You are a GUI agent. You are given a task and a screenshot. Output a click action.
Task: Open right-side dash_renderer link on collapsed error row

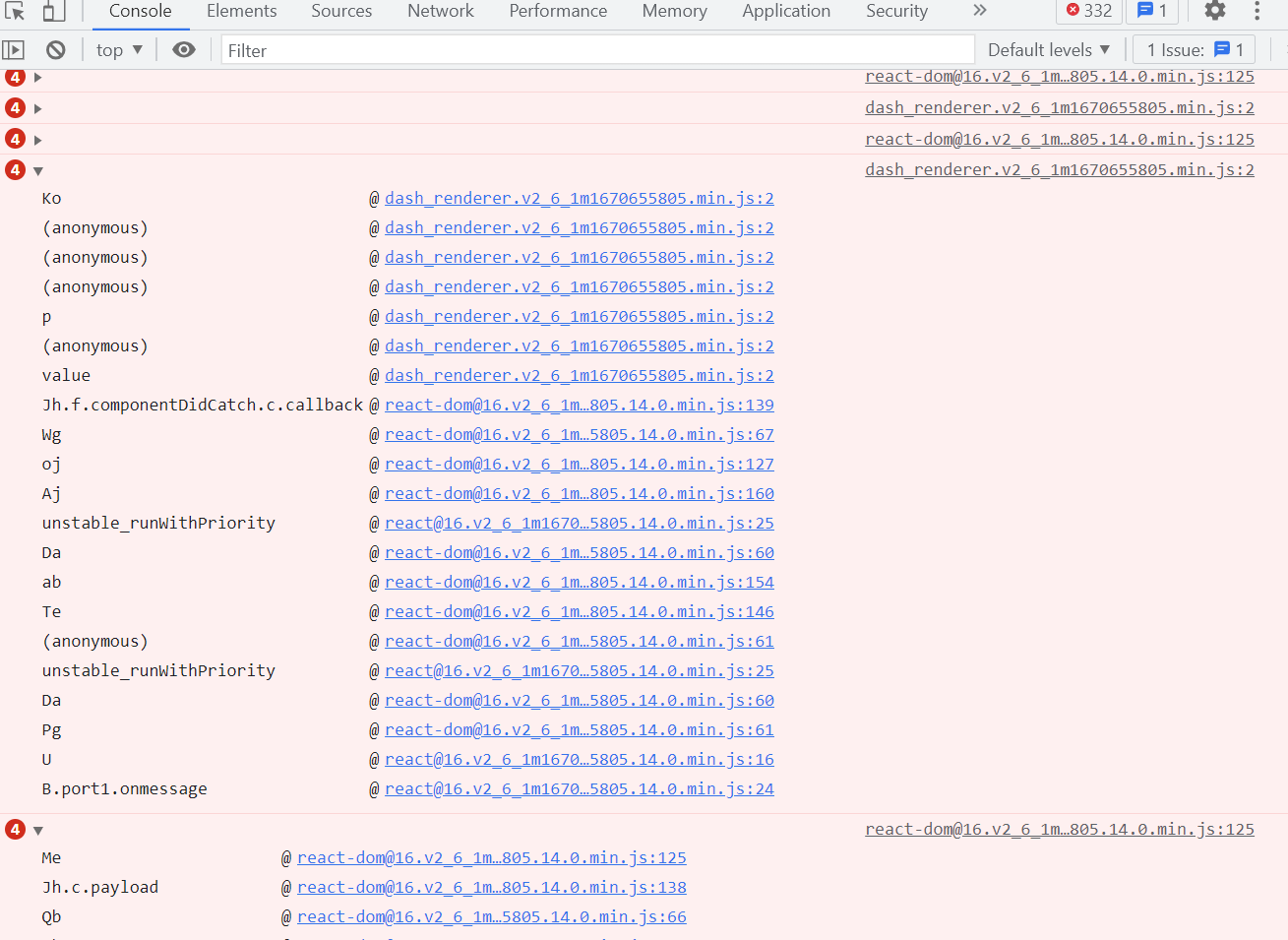1060,108
